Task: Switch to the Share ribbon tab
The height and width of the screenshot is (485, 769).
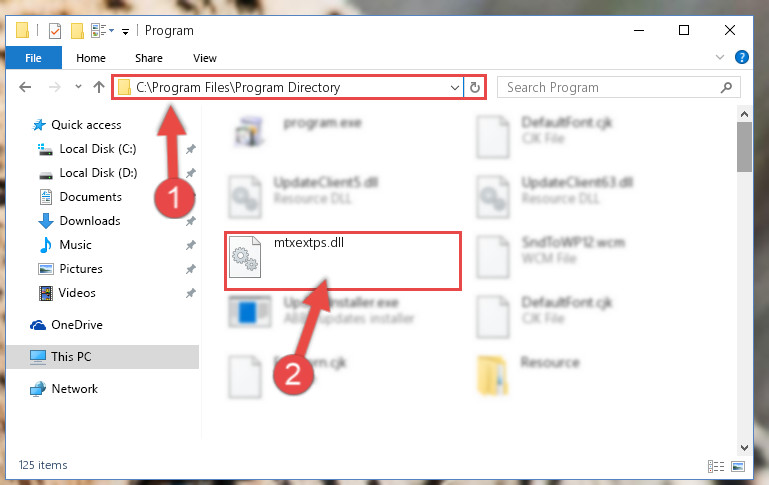Action: tap(149, 58)
